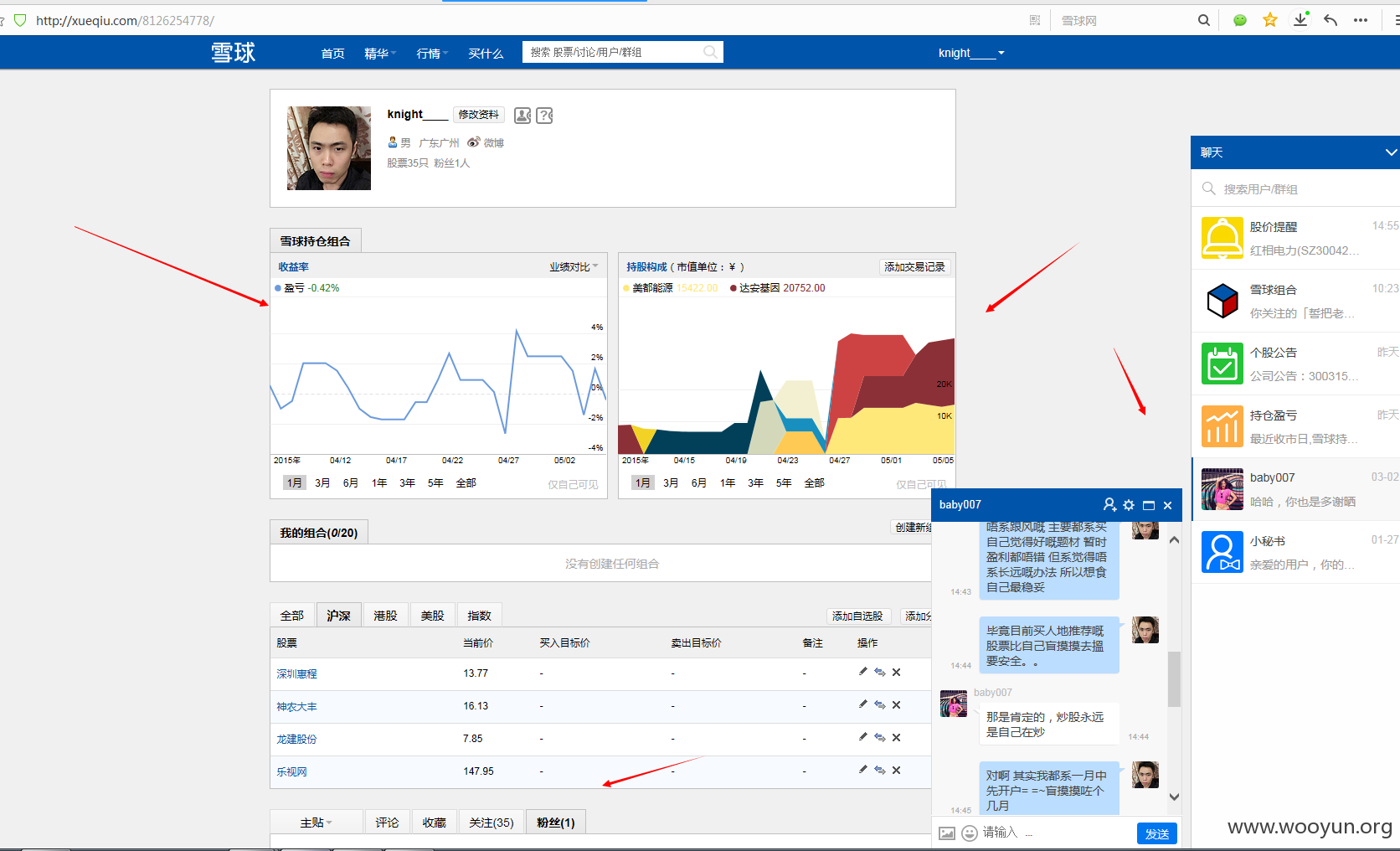Open the browser more options ellipsis
1400x851 pixels.
[1361, 20]
